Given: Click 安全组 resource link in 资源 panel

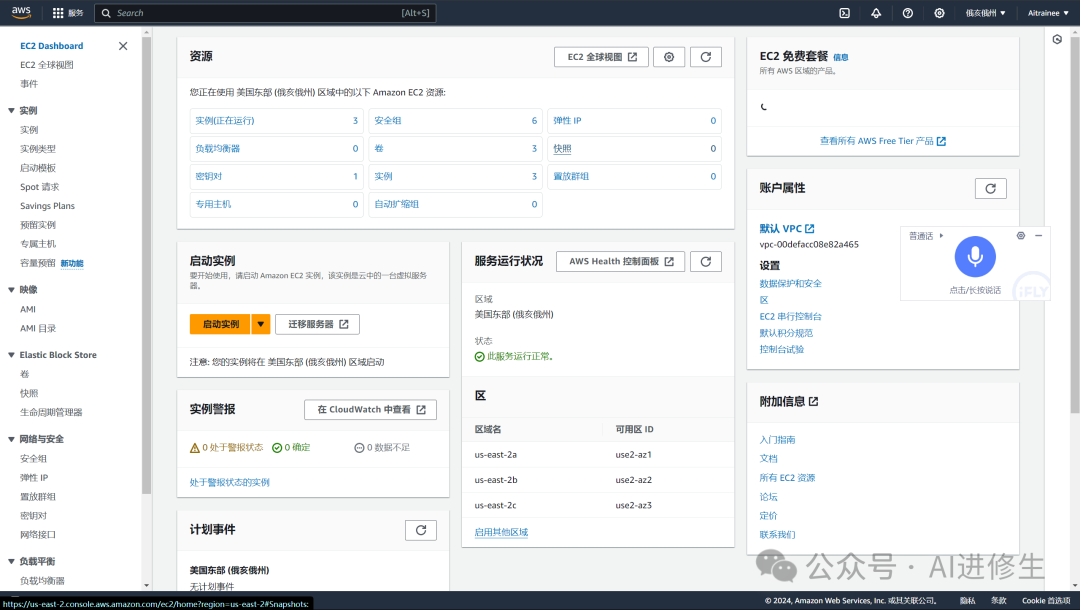Looking at the screenshot, I should [x=388, y=120].
